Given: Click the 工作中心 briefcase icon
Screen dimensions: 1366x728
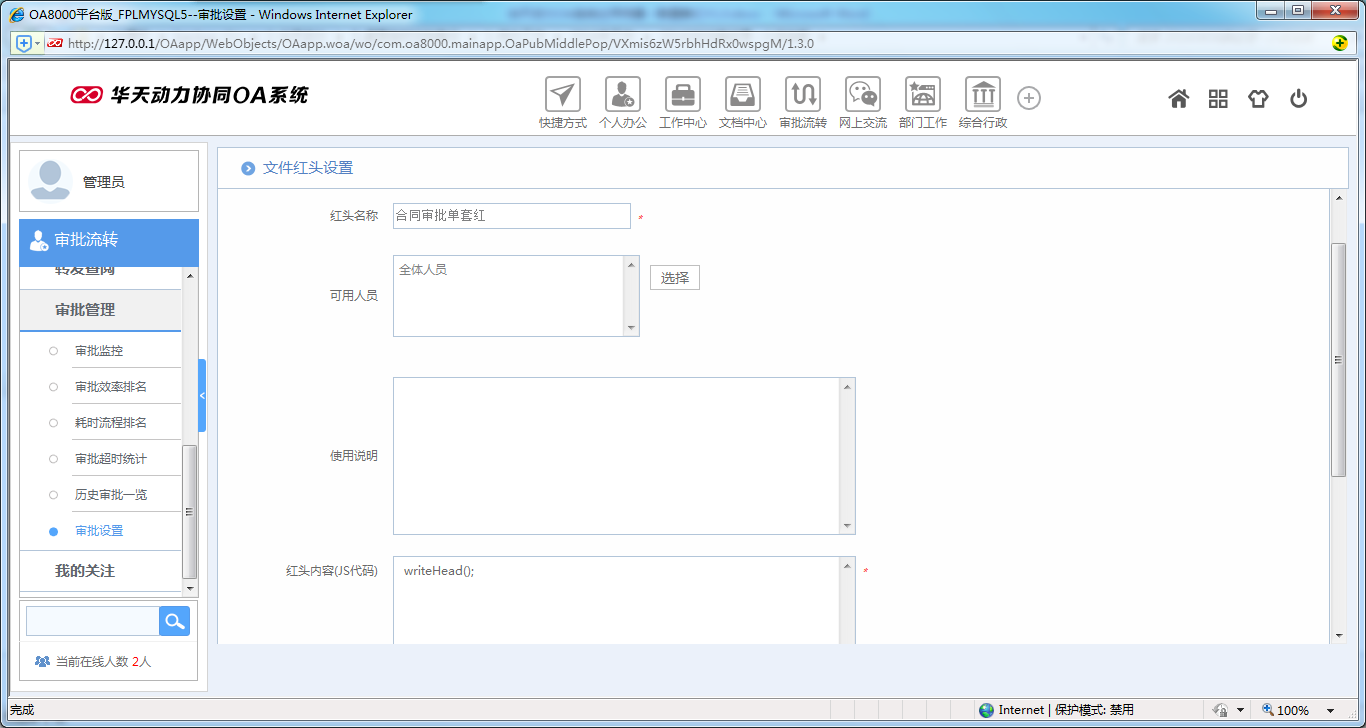Looking at the screenshot, I should [683, 95].
